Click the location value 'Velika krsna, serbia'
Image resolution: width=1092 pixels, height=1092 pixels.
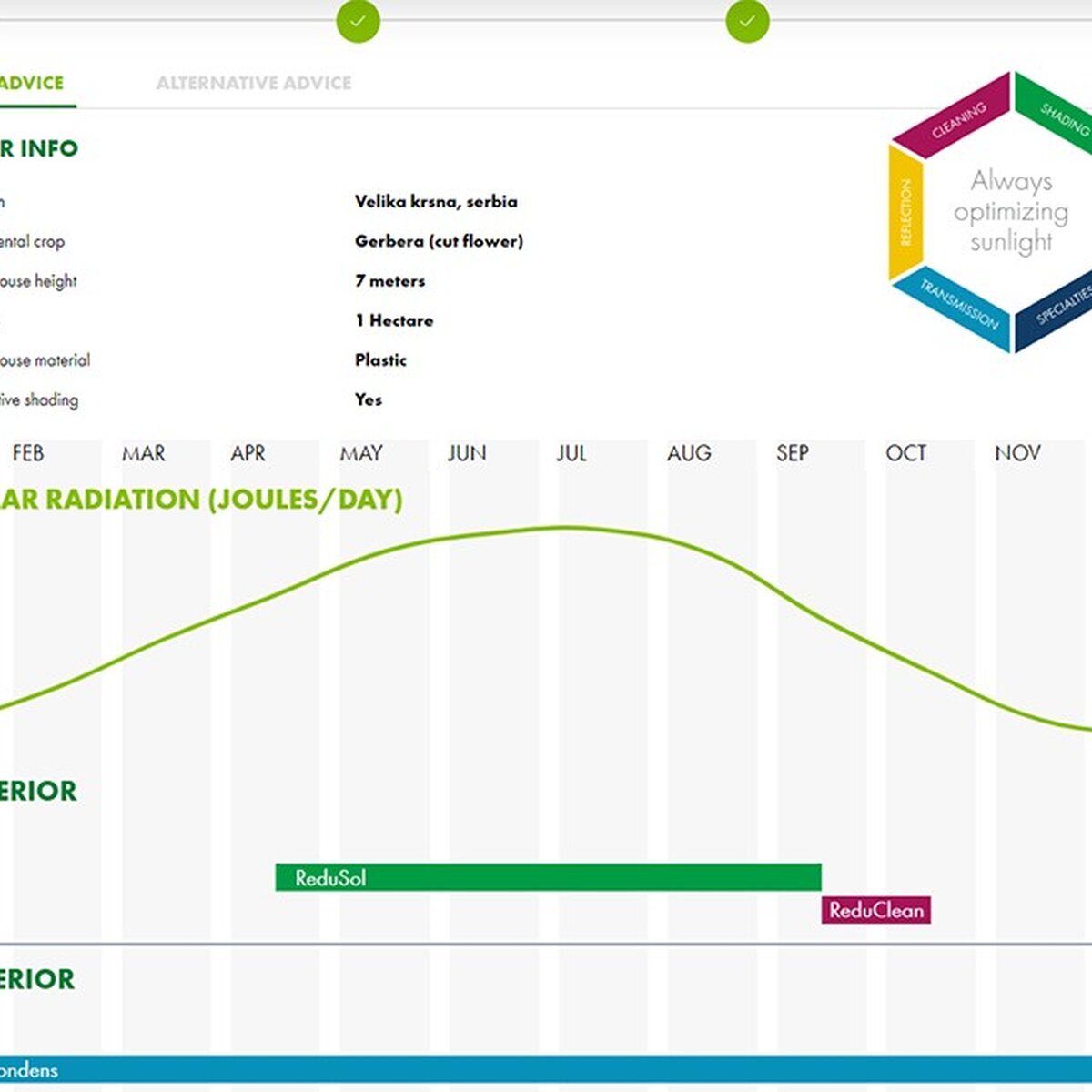click(436, 202)
